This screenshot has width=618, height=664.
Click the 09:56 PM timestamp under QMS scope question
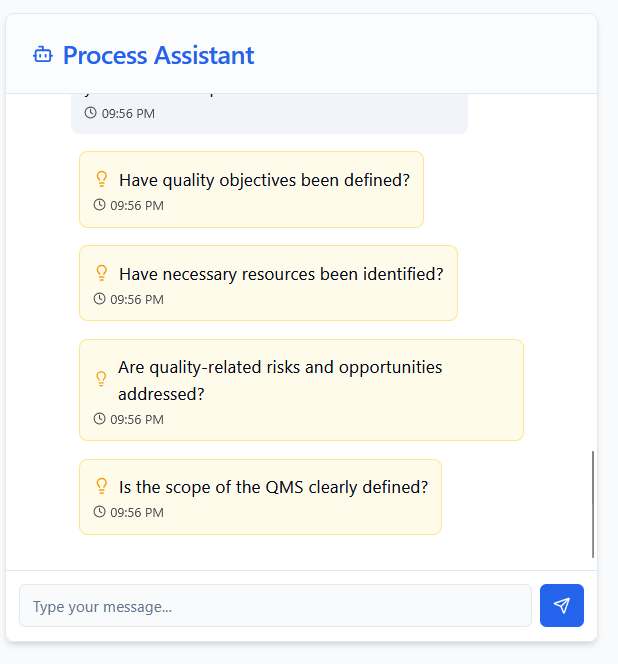click(x=137, y=512)
